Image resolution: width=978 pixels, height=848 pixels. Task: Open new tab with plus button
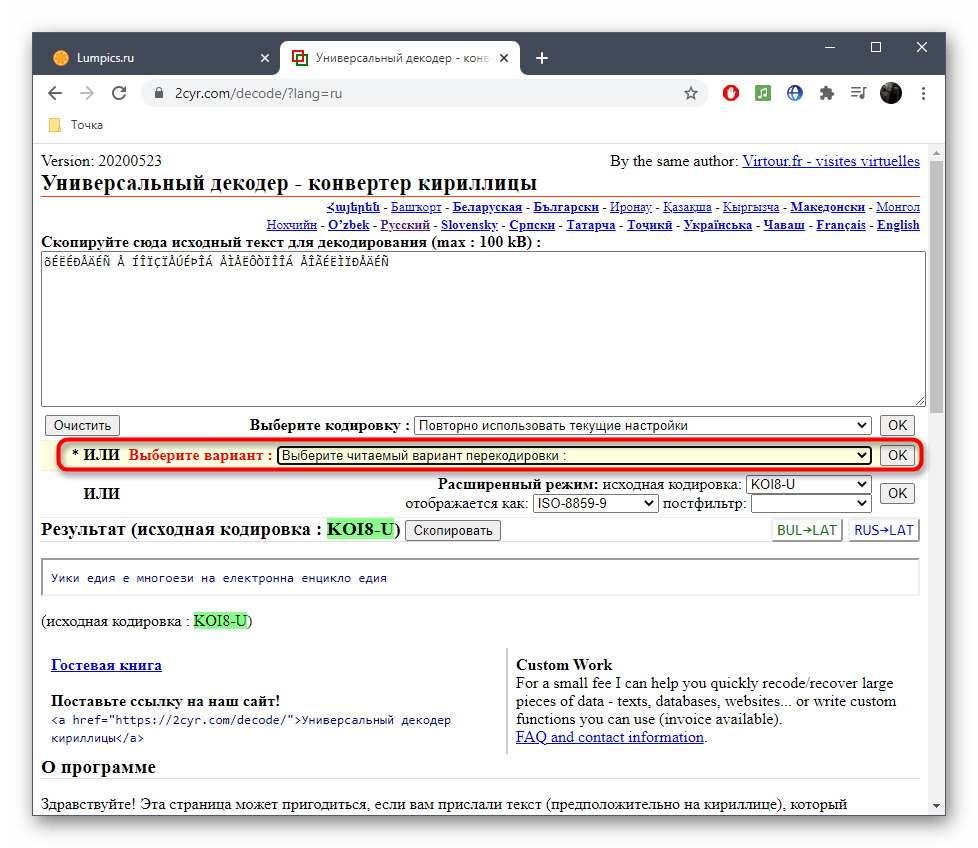point(542,58)
